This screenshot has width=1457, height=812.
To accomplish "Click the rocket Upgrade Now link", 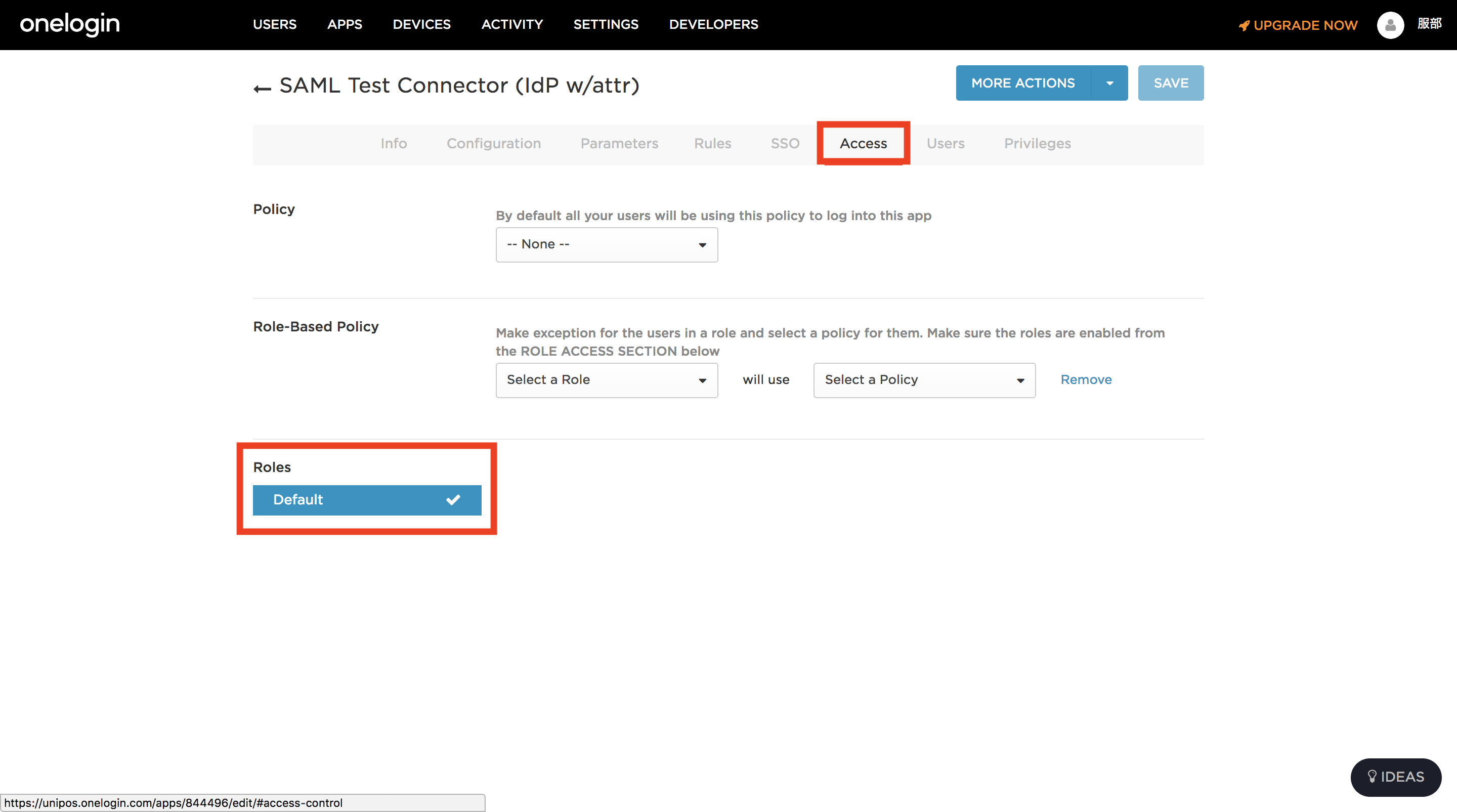I will coord(1298,25).
